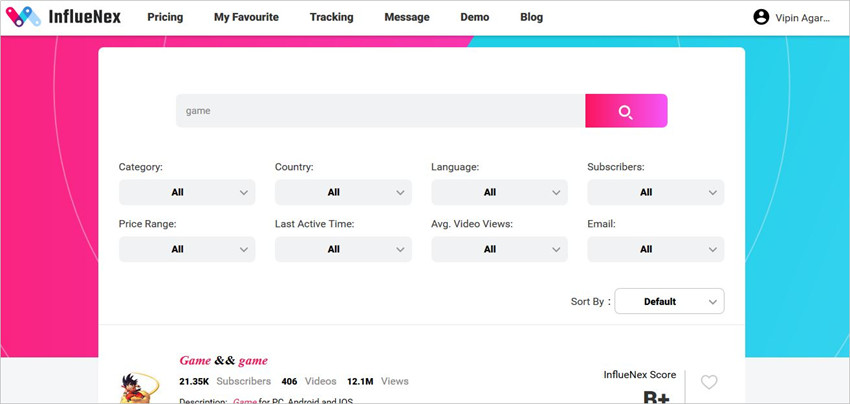Image resolution: width=850 pixels, height=404 pixels.
Task: Favorite the channel with heart icon
Action: [709, 382]
